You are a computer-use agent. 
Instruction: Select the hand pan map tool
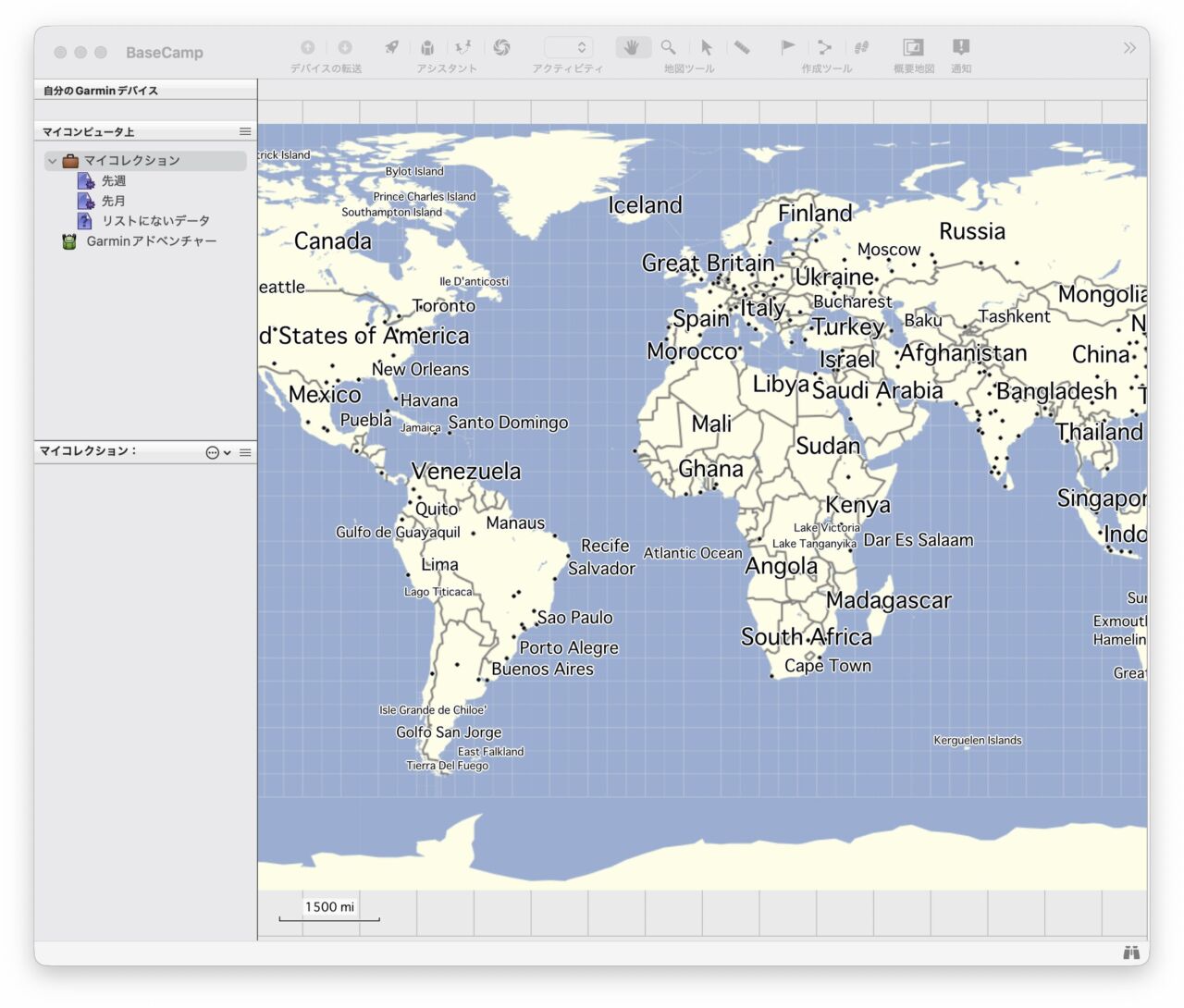coord(633,47)
